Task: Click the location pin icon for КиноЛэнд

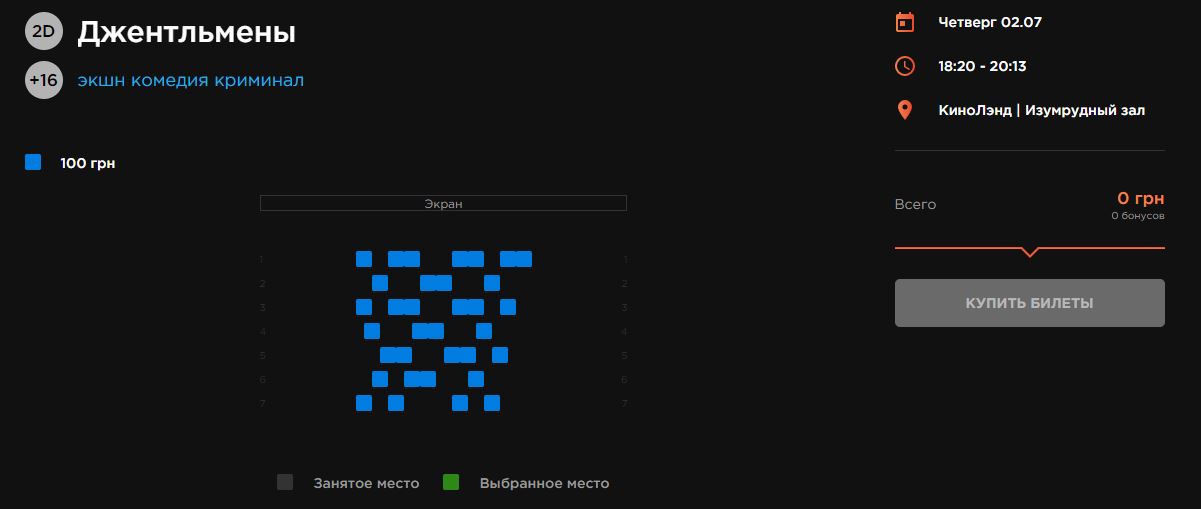Action: (x=904, y=110)
